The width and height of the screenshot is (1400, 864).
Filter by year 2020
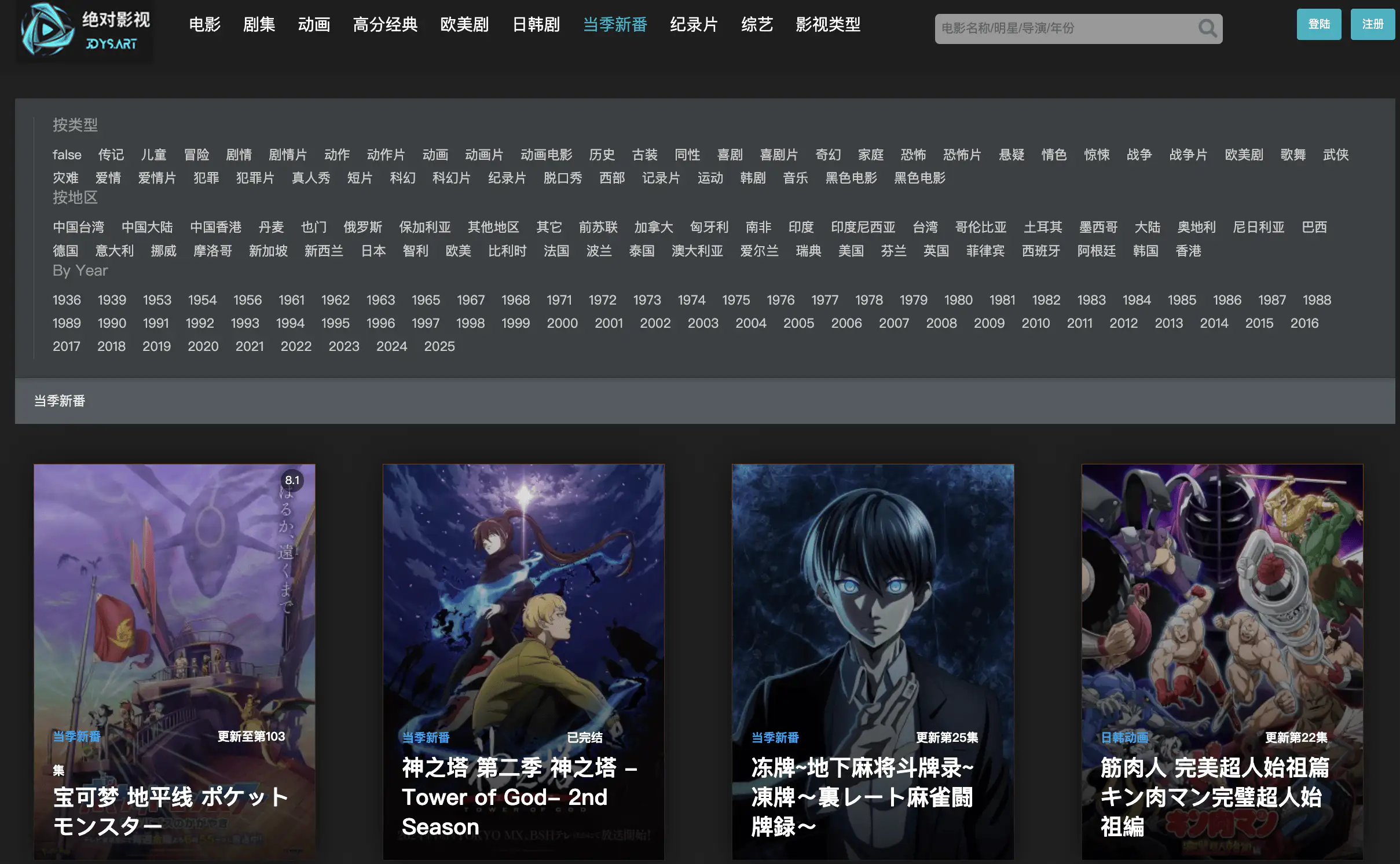click(203, 346)
